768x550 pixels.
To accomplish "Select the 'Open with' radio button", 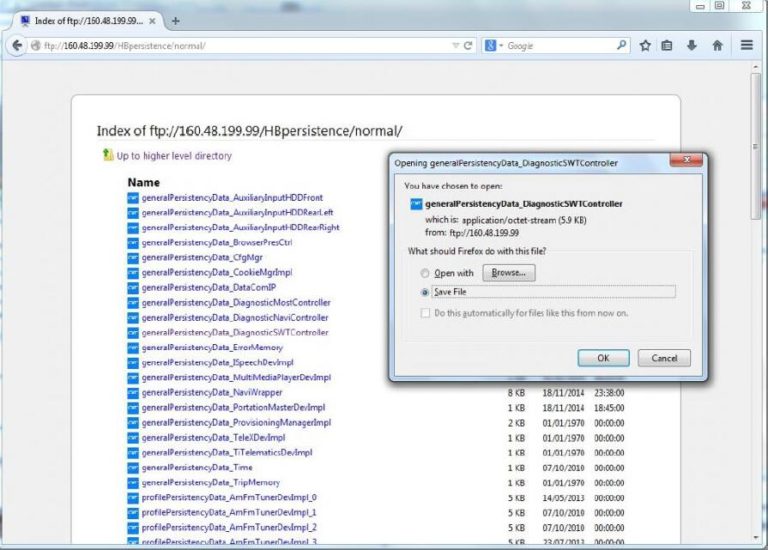I will click(426, 273).
